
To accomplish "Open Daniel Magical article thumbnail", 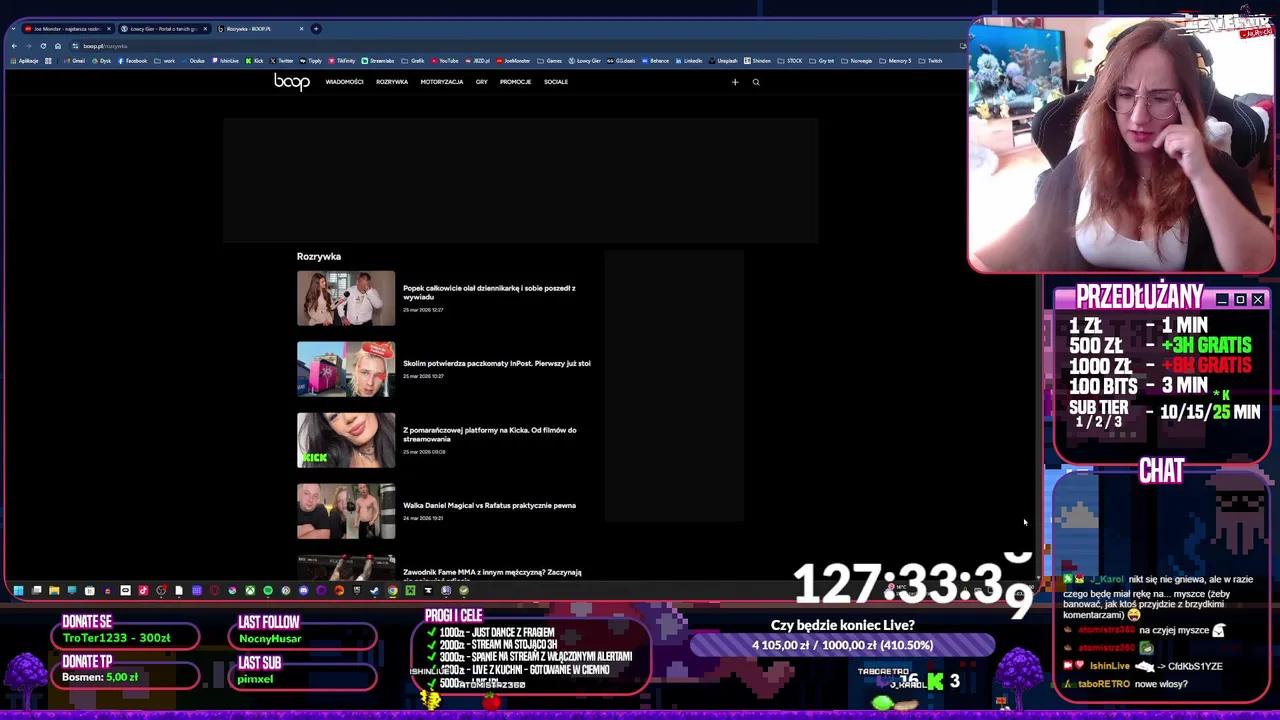I will [x=346, y=511].
